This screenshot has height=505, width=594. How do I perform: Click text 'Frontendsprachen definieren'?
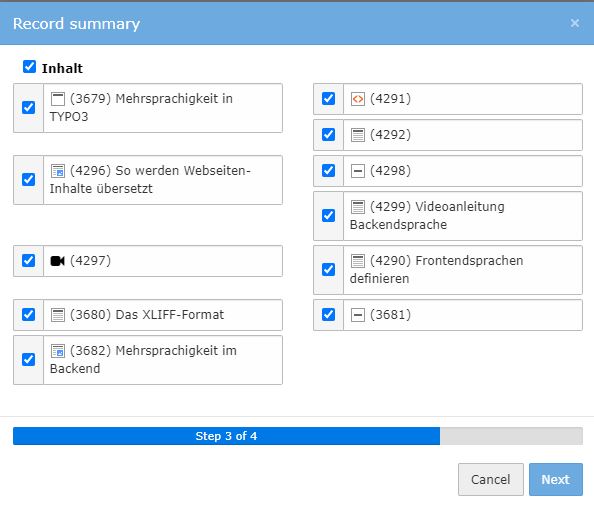tap(436, 270)
